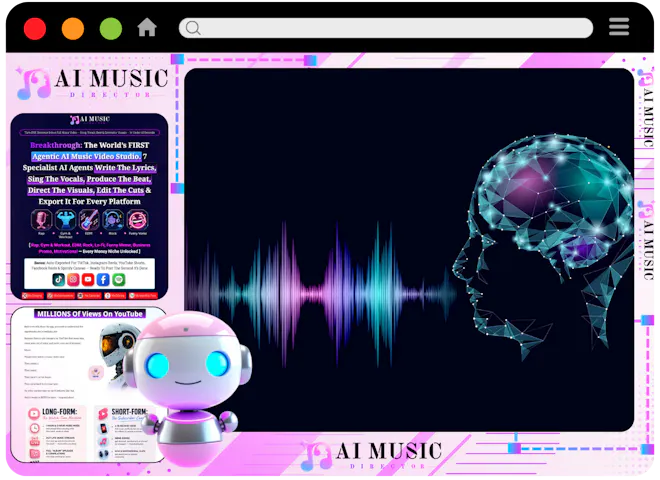Click the red YouTube export icon
660x480 pixels.
88,279
